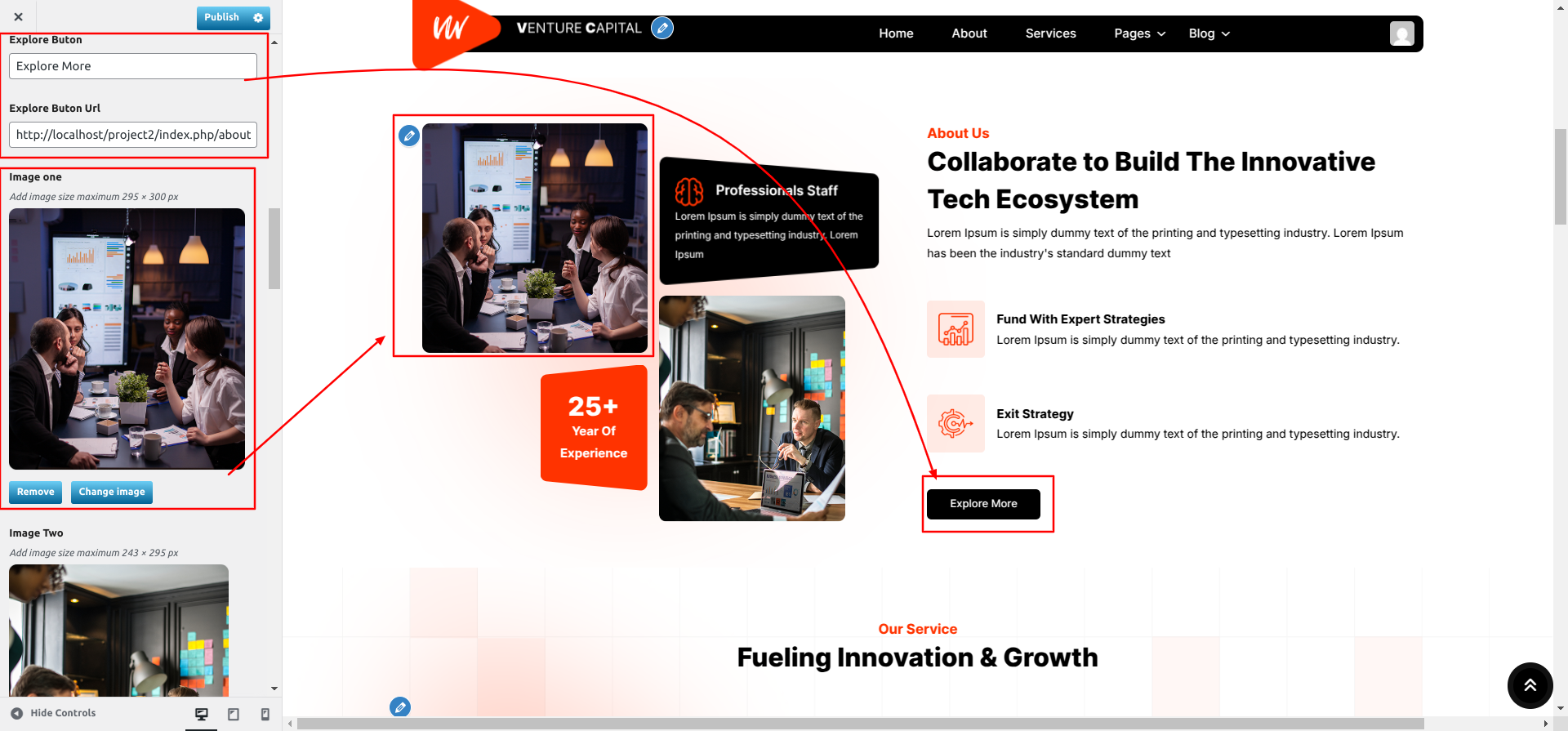Hide Controls toggle at panel bottom
The height and width of the screenshot is (731, 1568).
[x=53, y=713]
